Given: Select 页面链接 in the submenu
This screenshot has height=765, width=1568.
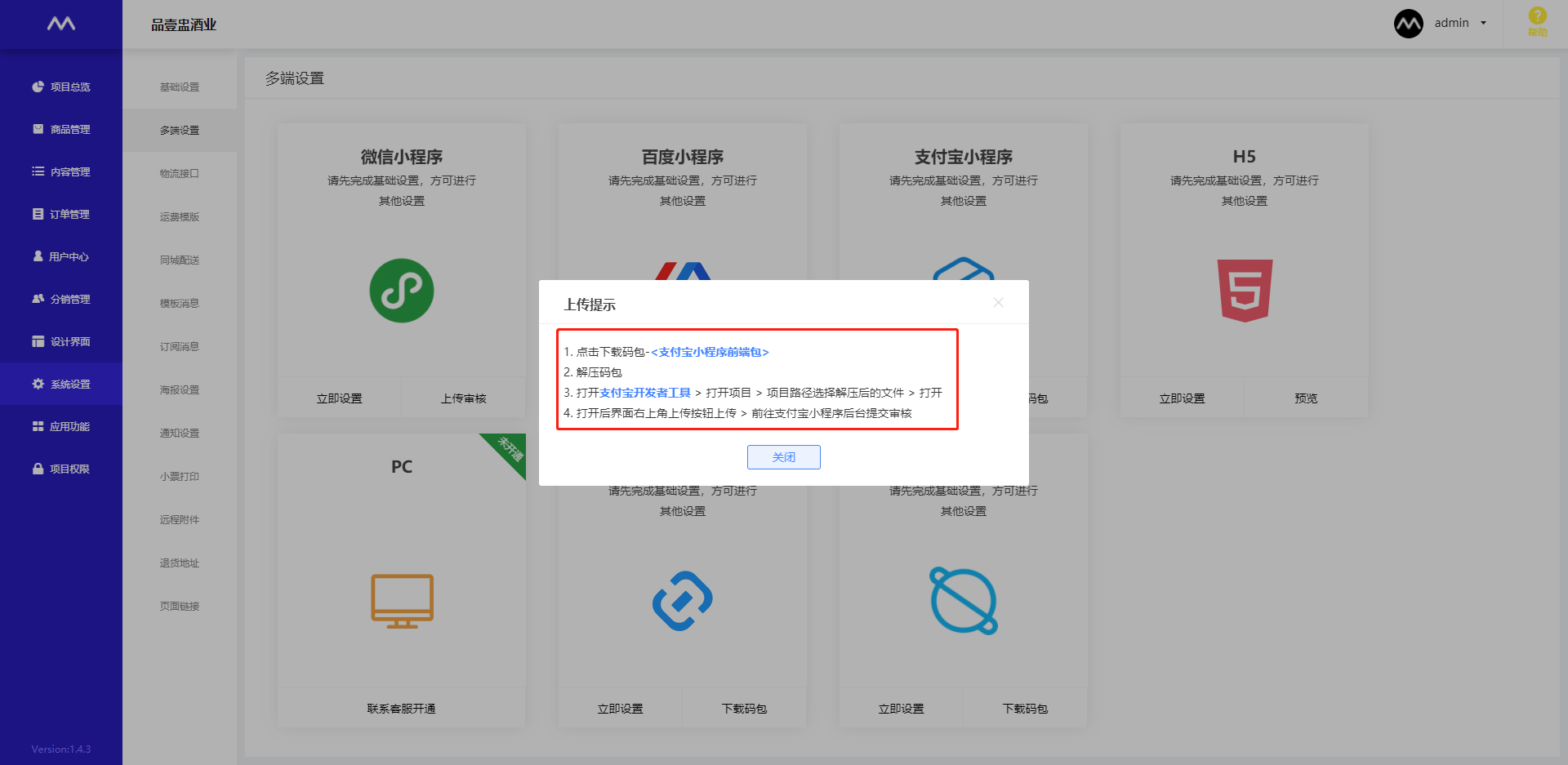Looking at the screenshot, I should click(x=180, y=607).
